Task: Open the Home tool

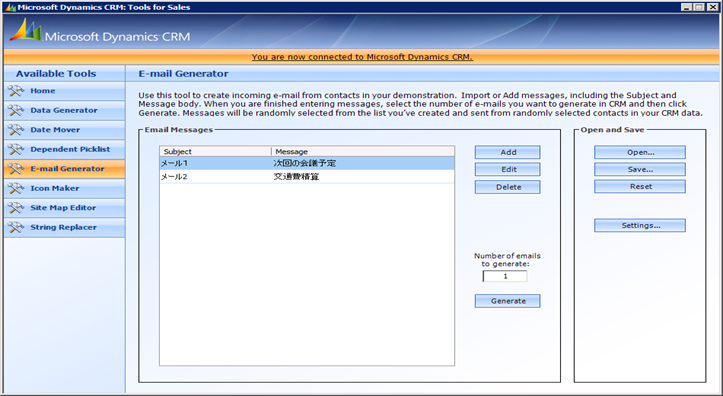Action: [65, 91]
